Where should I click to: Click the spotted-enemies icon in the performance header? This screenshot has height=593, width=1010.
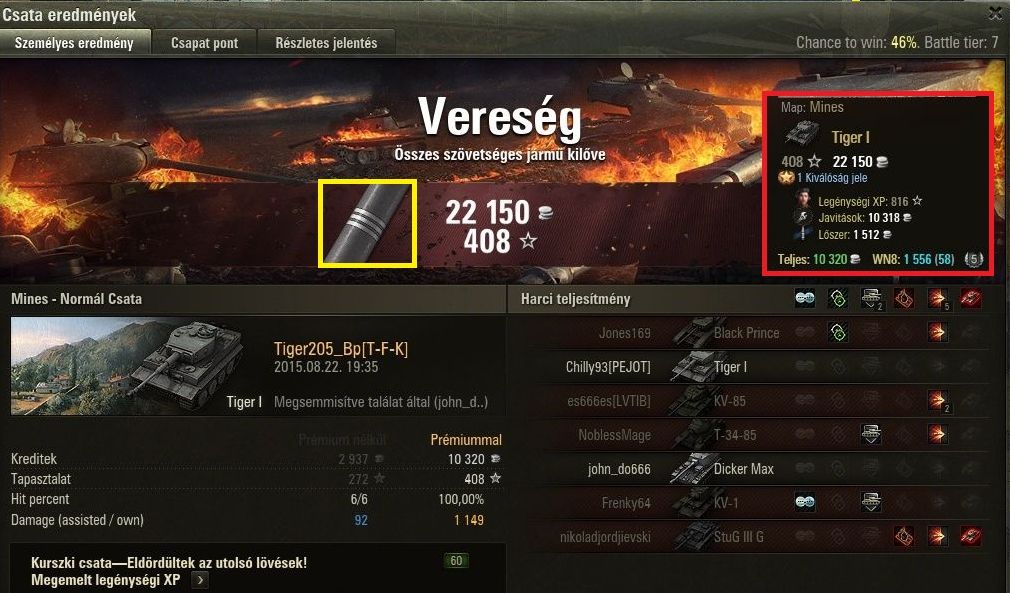point(805,298)
